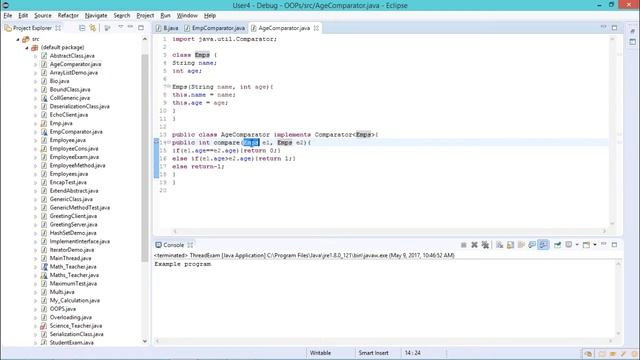The height and width of the screenshot is (360, 640).
Task: Click the Pin Console icon
Action: (557, 245)
